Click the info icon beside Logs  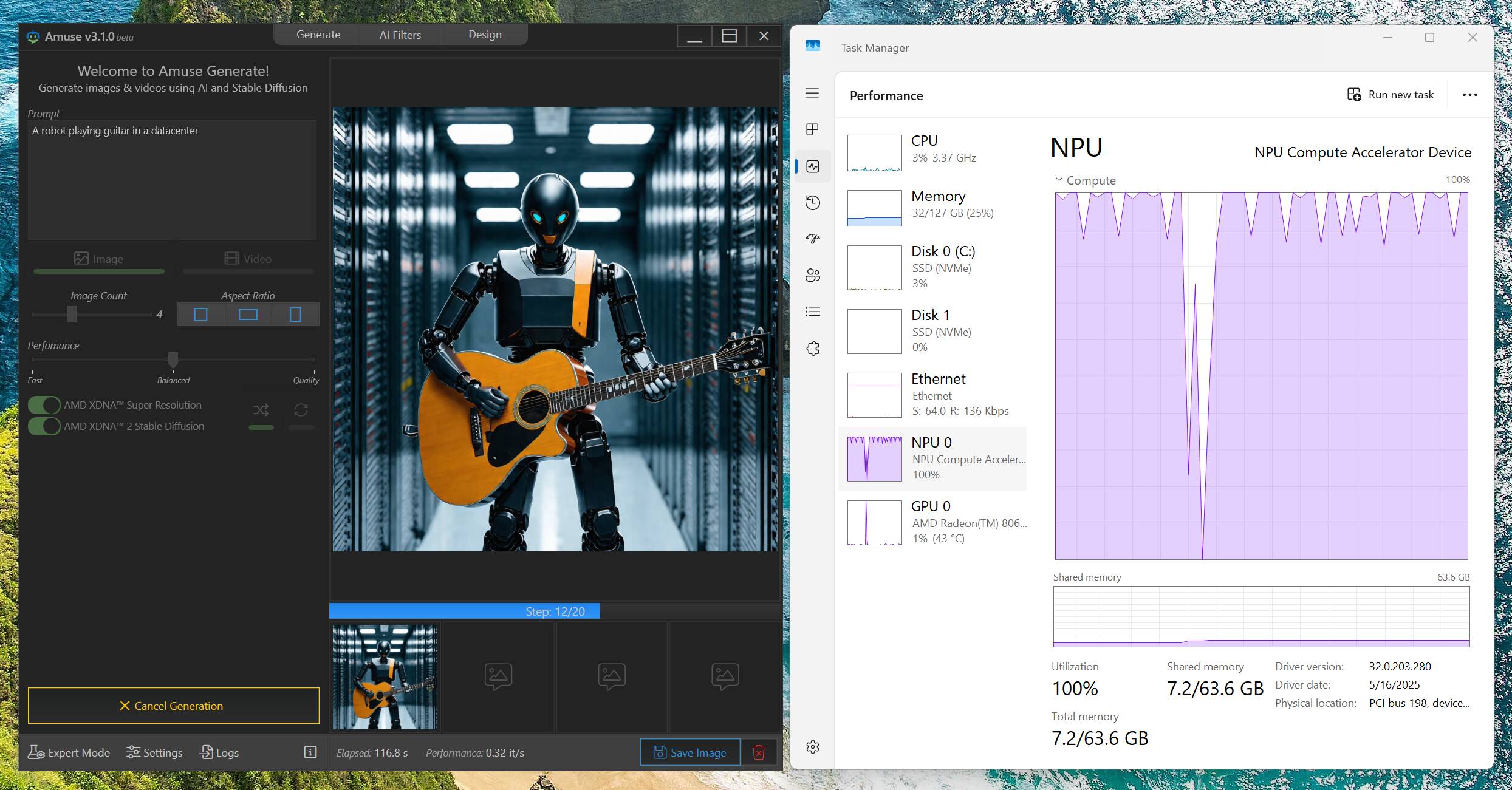(x=310, y=752)
